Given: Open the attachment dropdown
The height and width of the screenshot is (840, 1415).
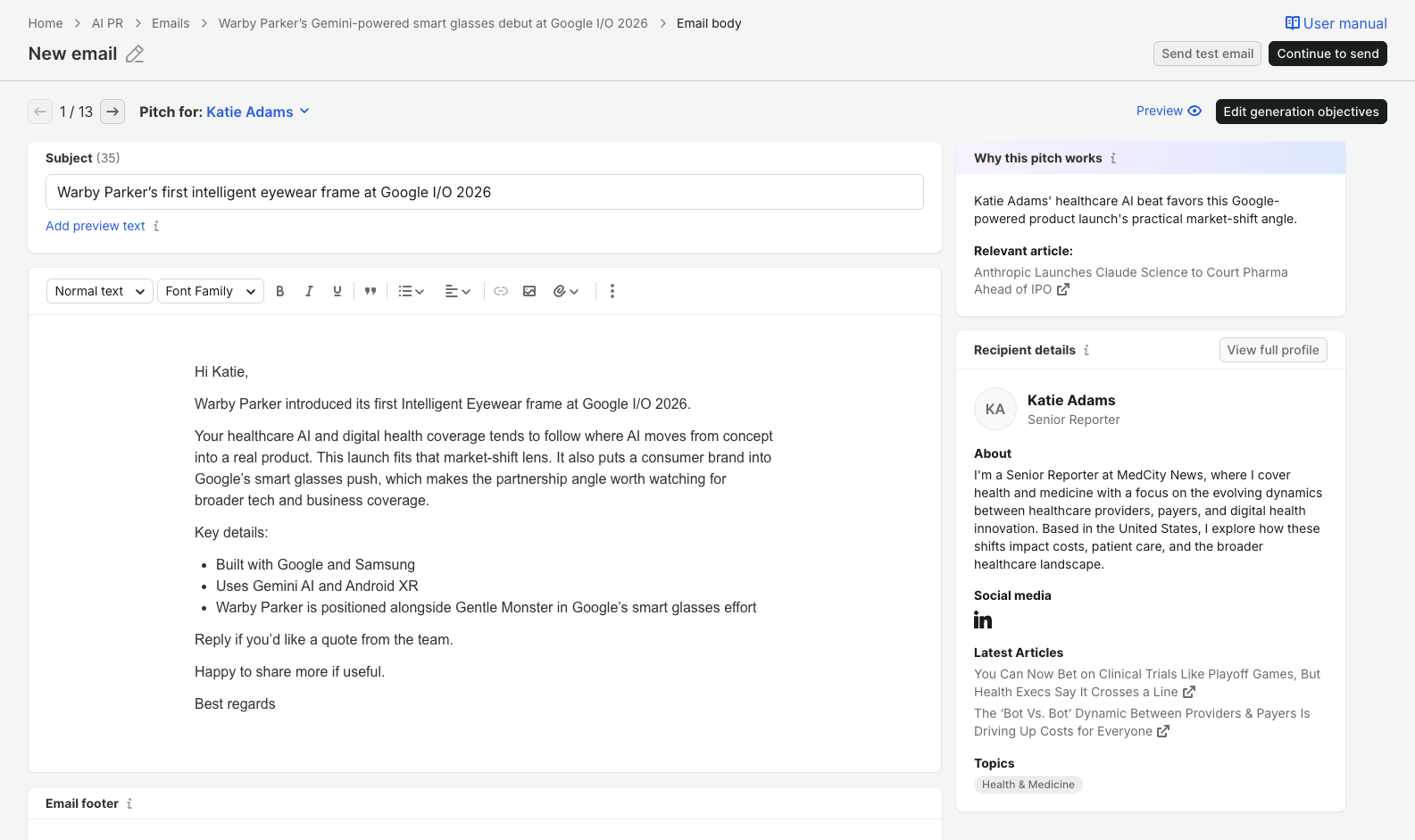Looking at the screenshot, I should 566,291.
